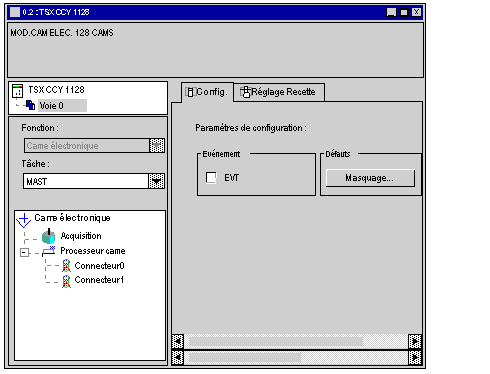490x374 pixels.
Task: Open the Tâche MAST dropdown arrow
Action: click(157, 181)
